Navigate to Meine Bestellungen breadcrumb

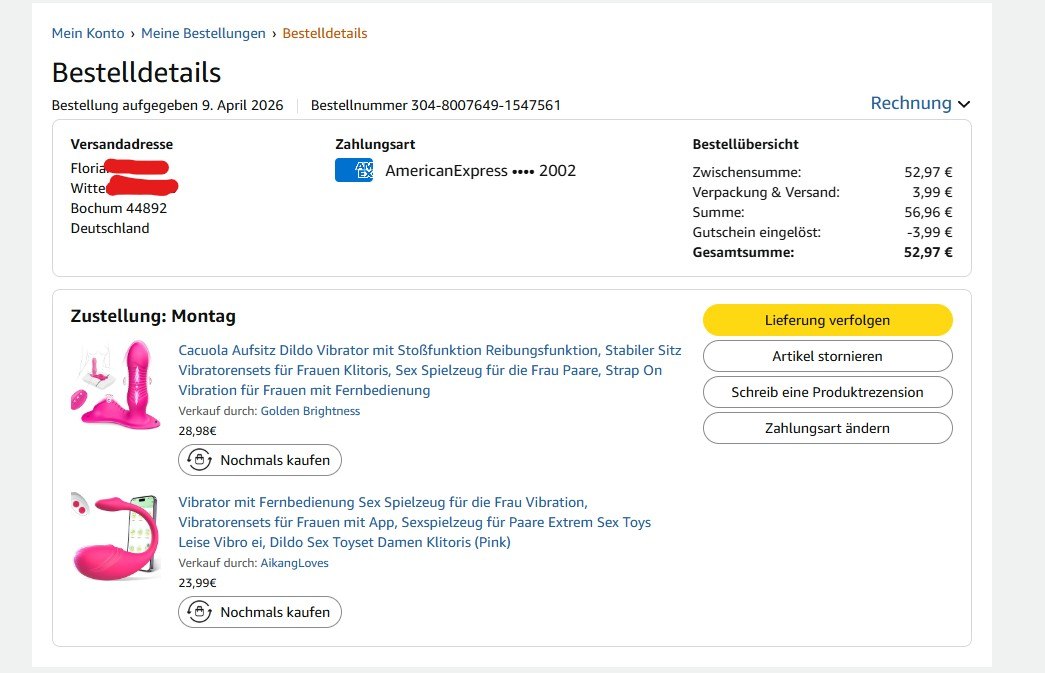[x=203, y=33]
